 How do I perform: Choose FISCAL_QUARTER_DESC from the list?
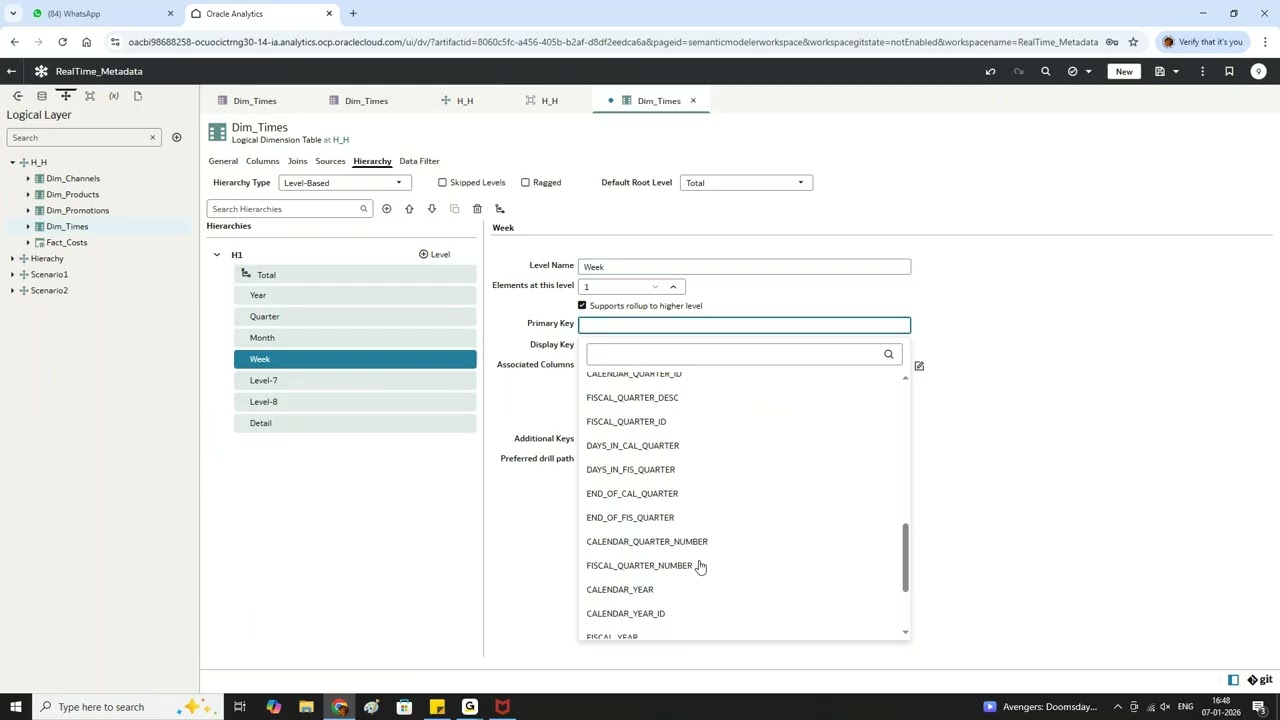tap(632, 398)
